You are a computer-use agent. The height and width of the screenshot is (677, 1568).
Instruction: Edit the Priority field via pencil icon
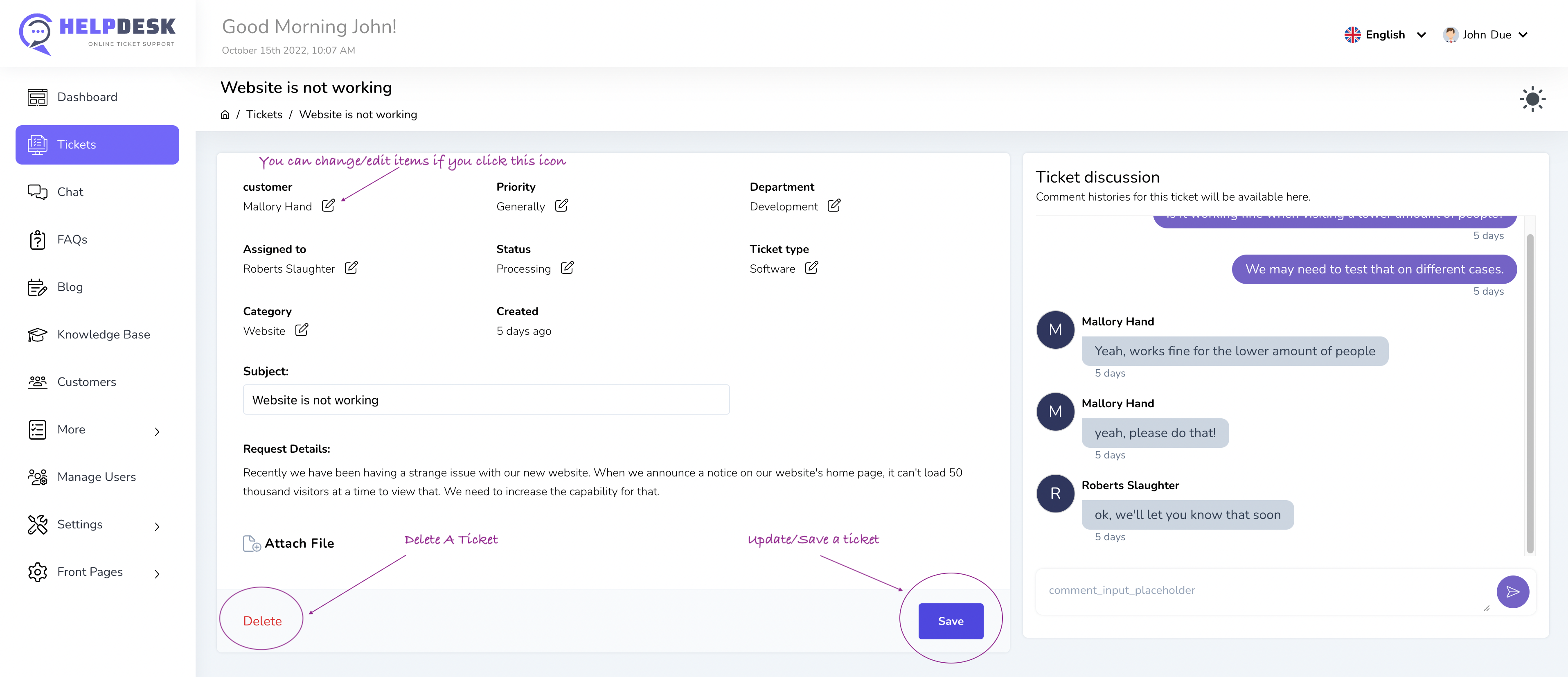[x=561, y=206]
